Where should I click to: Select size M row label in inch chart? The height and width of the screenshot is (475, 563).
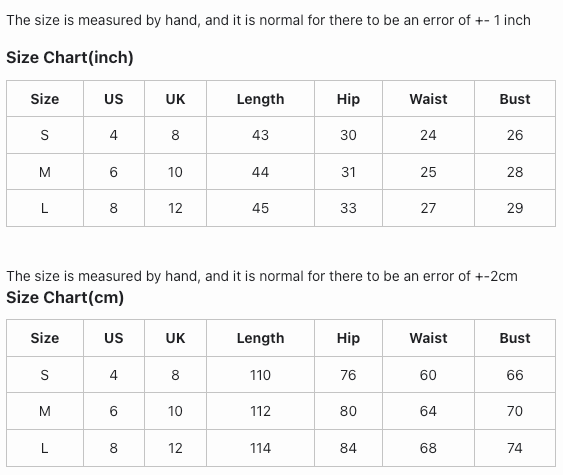point(45,172)
